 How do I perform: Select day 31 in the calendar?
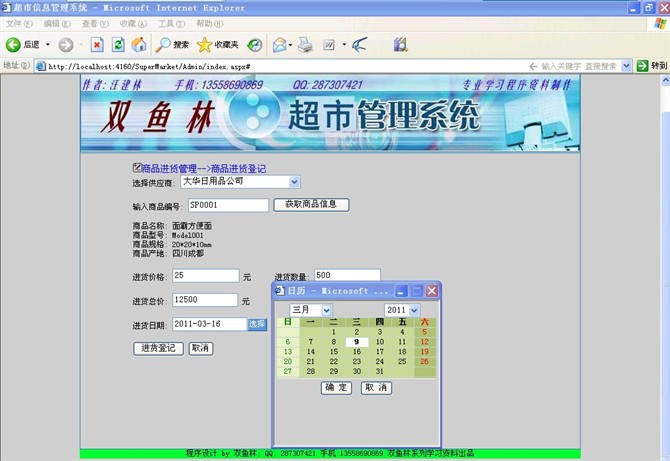click(x=379, y=371)
